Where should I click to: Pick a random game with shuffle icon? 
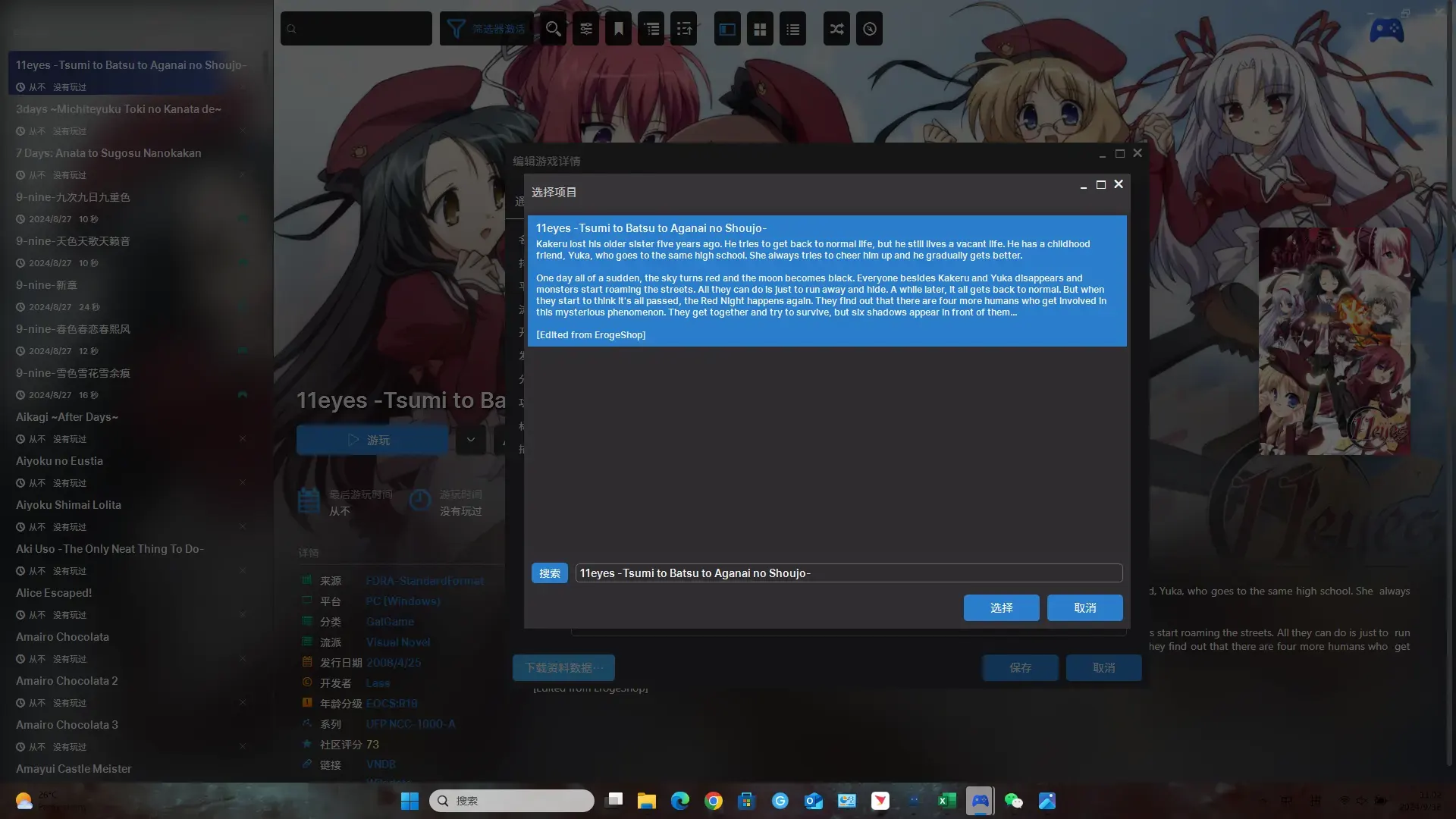click(x=836, y=29)
